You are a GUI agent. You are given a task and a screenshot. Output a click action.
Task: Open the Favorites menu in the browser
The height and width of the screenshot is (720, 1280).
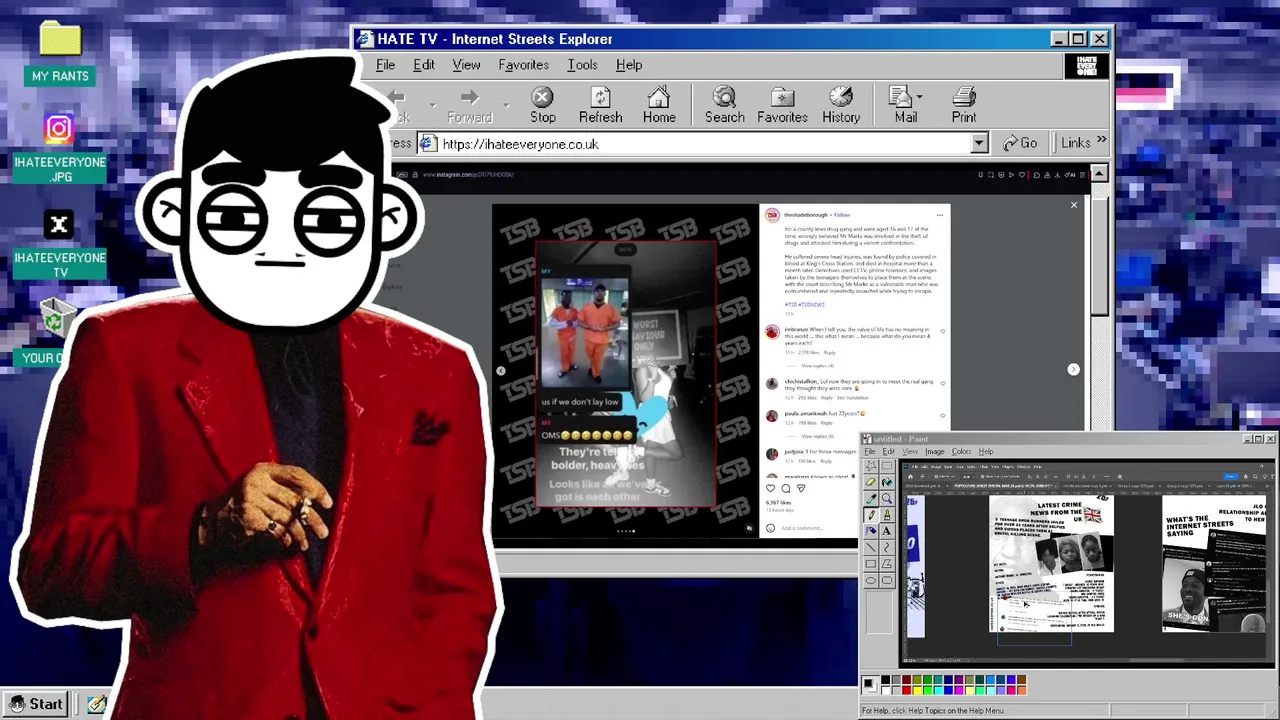point(523,65)
